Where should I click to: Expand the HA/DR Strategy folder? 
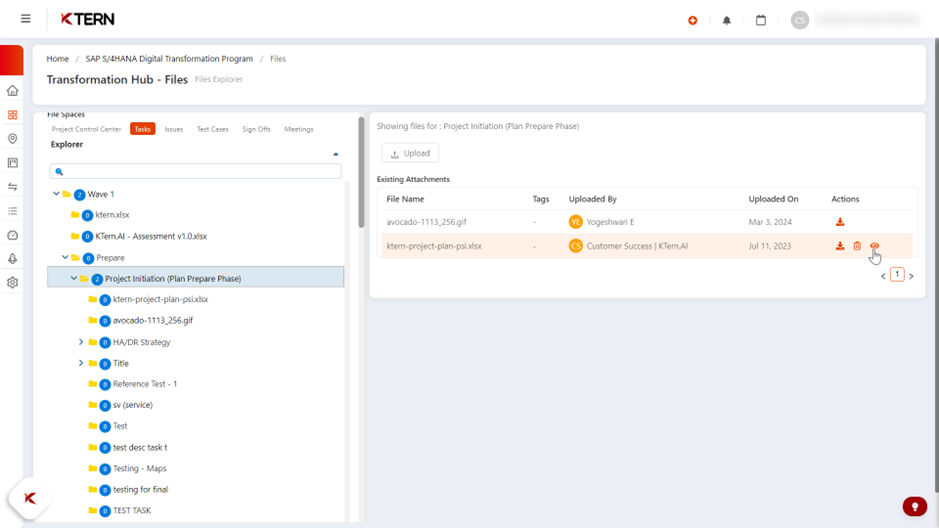(81, 342)
